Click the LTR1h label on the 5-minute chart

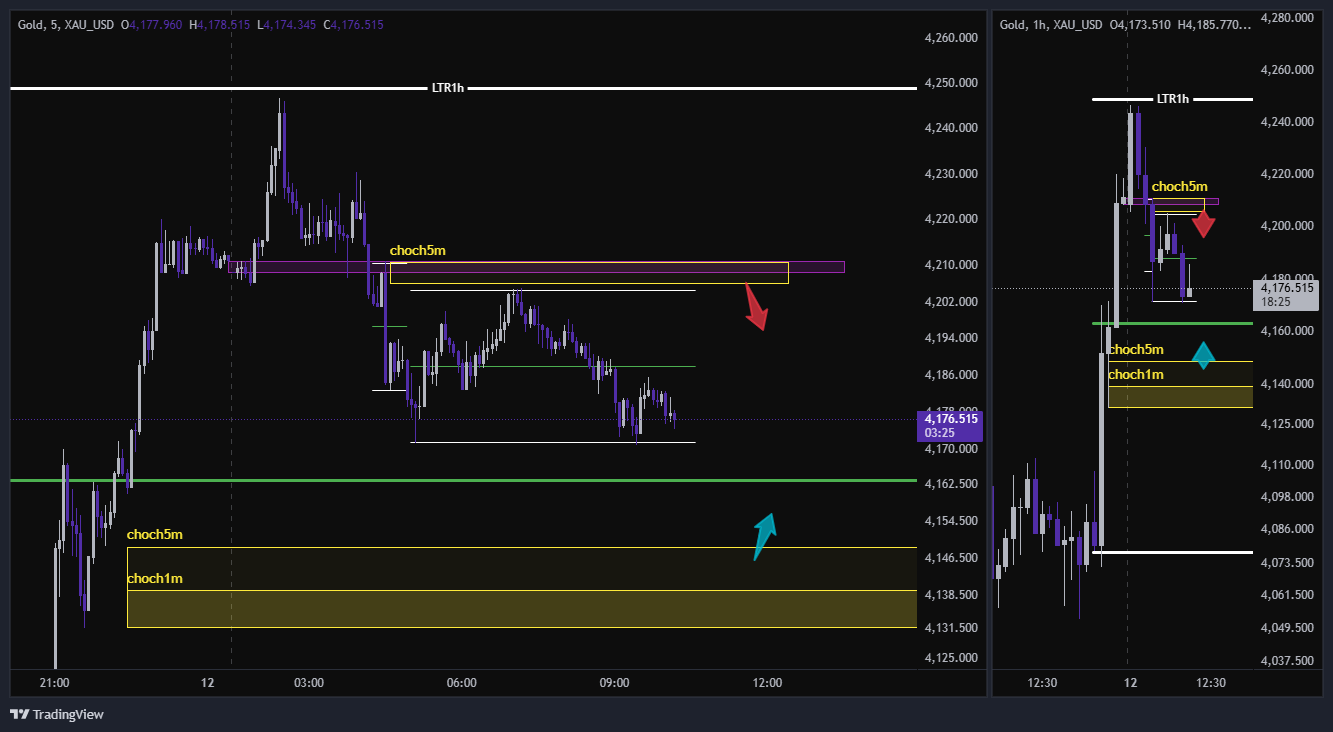447,89
